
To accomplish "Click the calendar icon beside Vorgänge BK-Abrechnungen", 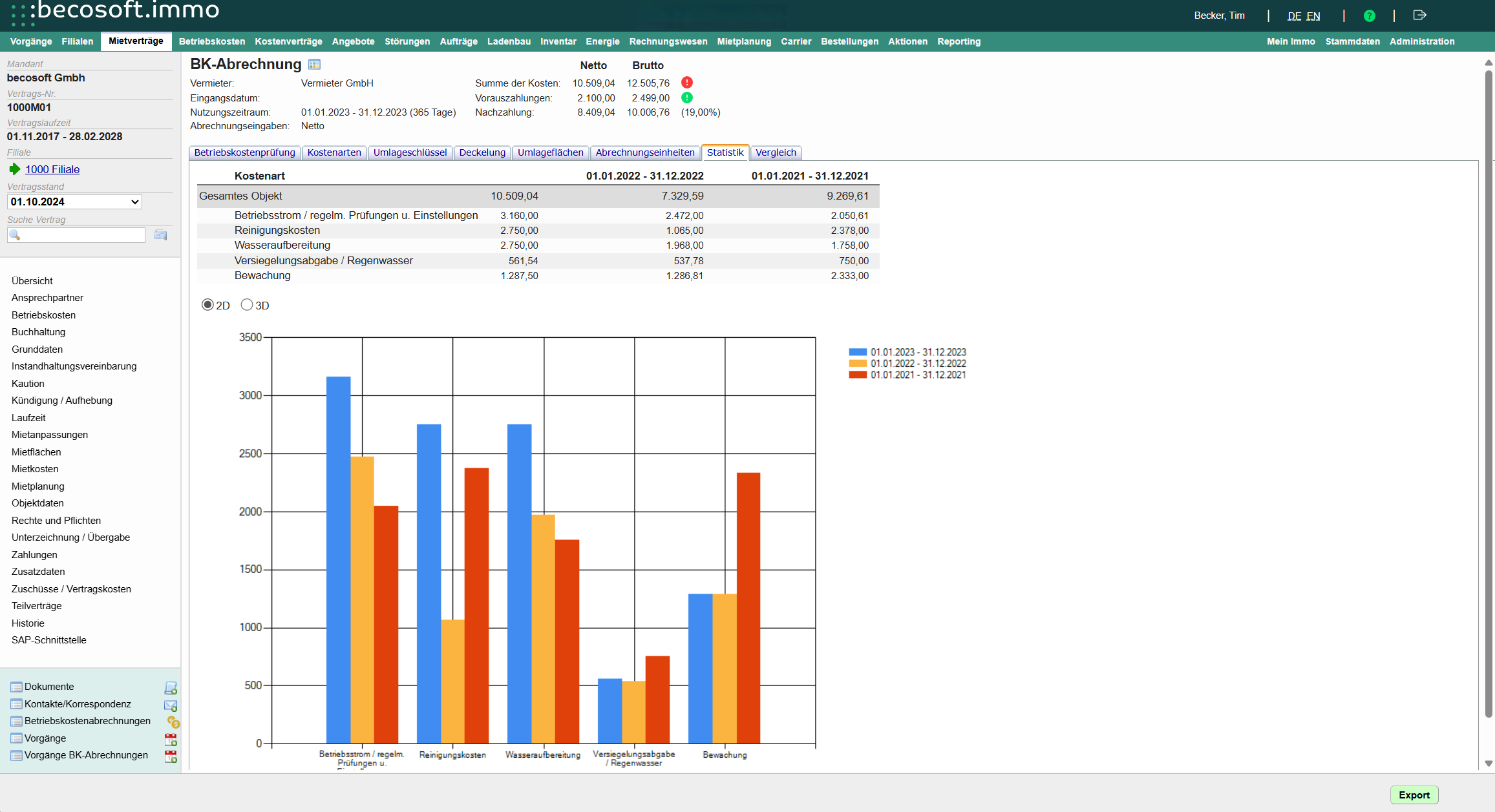I will pyautogui.click(x=171, y=756).
